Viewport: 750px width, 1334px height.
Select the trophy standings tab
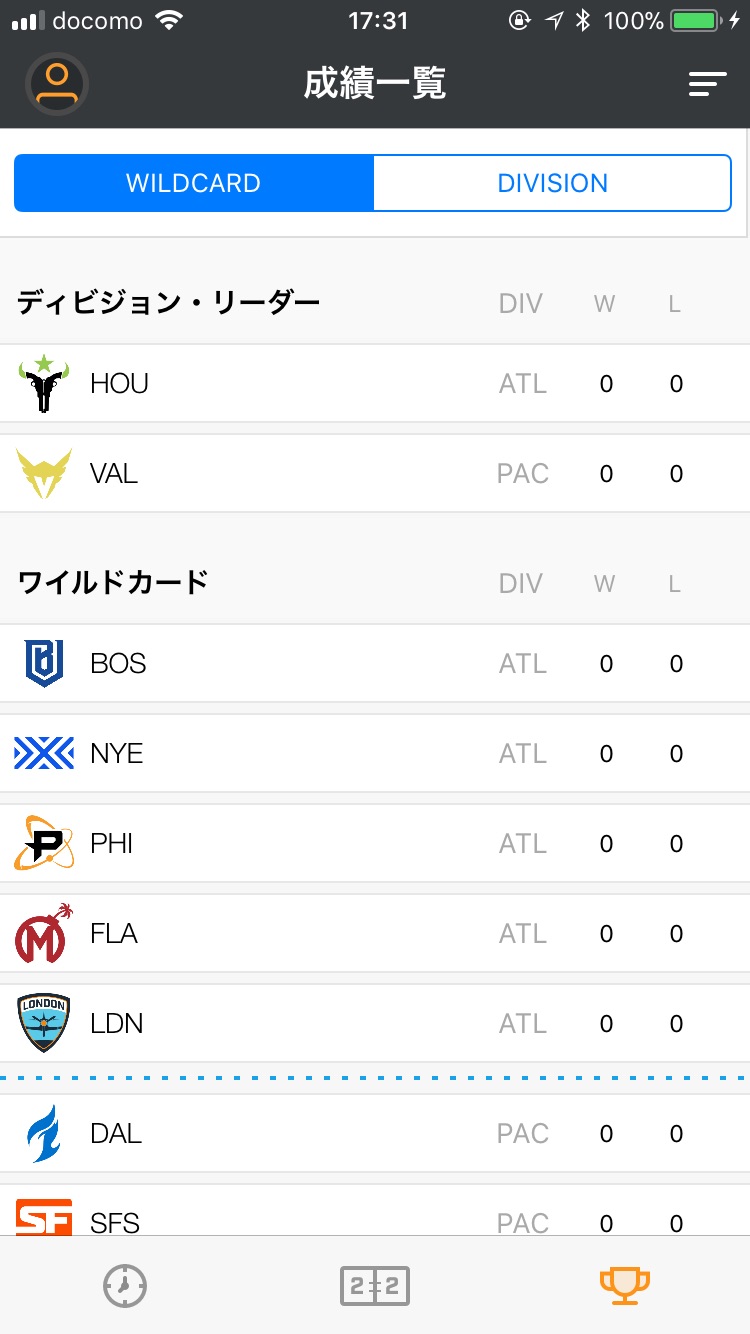click(625, 1286)
